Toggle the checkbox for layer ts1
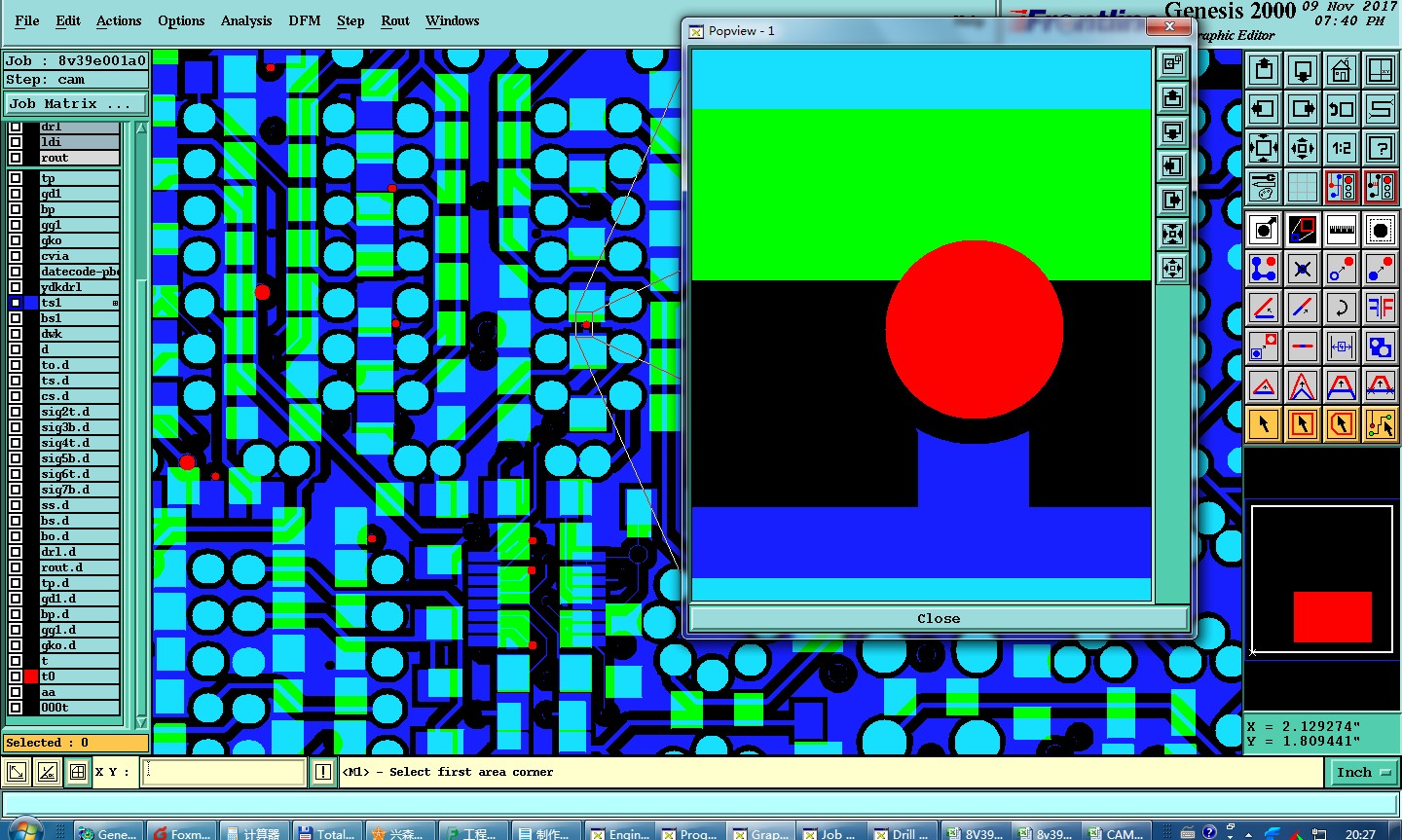Screen dimensions: 1402x840 click(x=16, y=303)
